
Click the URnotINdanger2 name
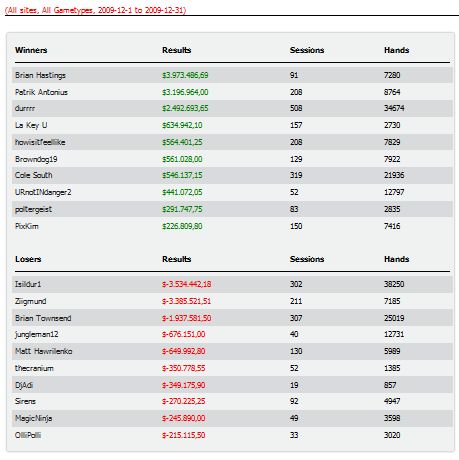[x=43, y=192]
